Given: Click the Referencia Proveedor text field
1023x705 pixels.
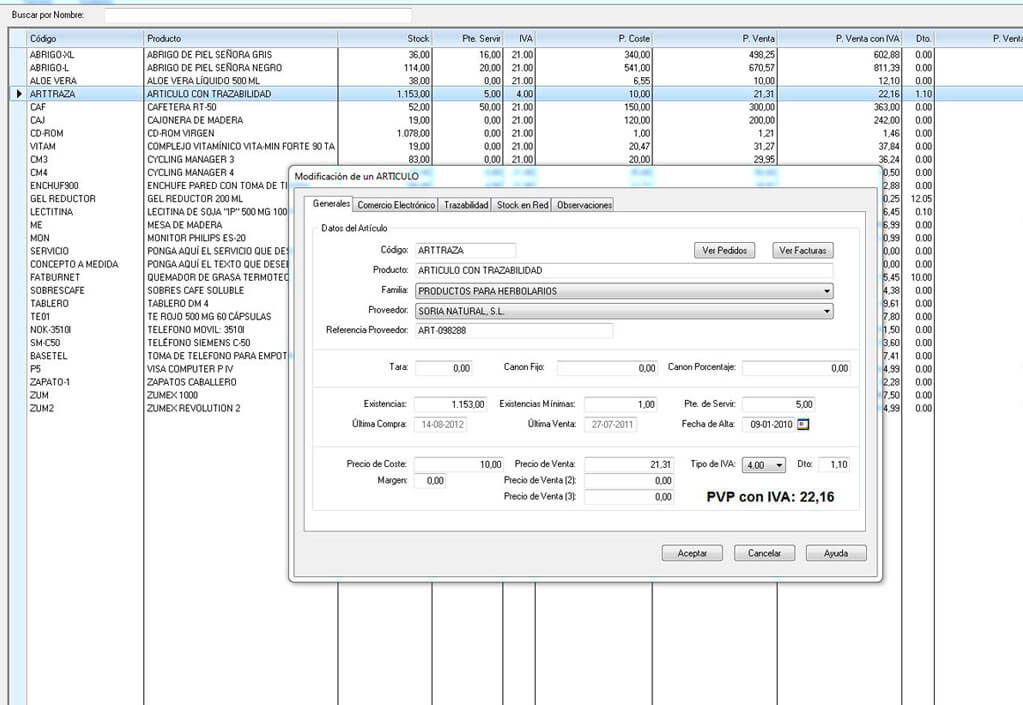Looking at the screenshot, I should pyautogui.click(x=513, y=330).
